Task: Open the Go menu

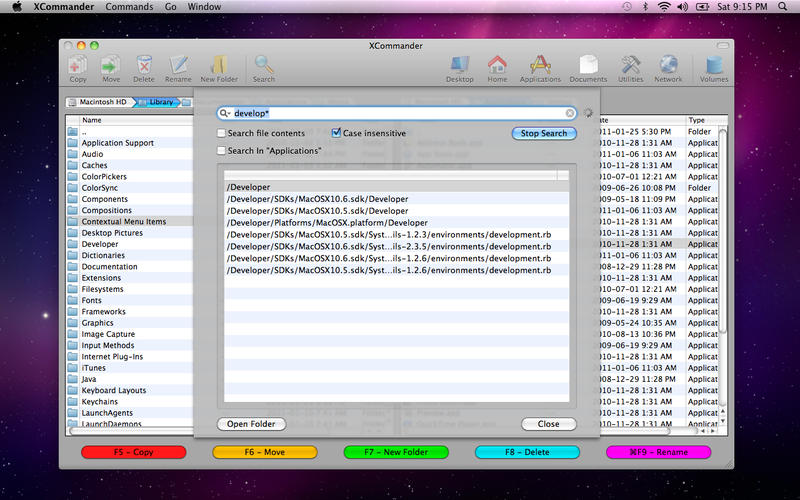Action: 171,7
